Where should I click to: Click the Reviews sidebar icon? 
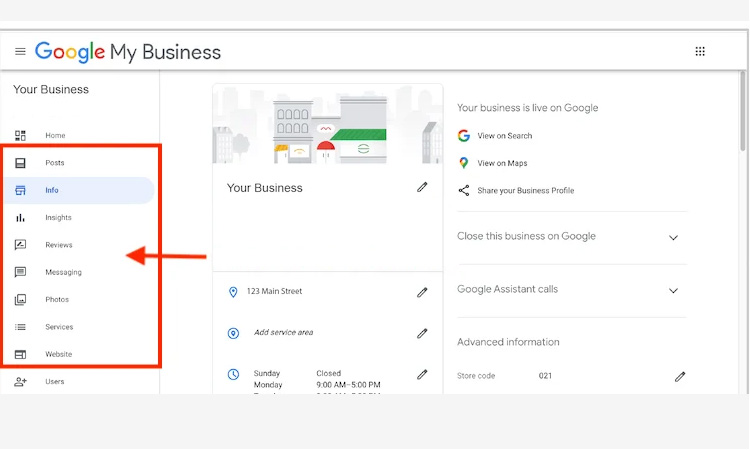(x=20, y=245)
